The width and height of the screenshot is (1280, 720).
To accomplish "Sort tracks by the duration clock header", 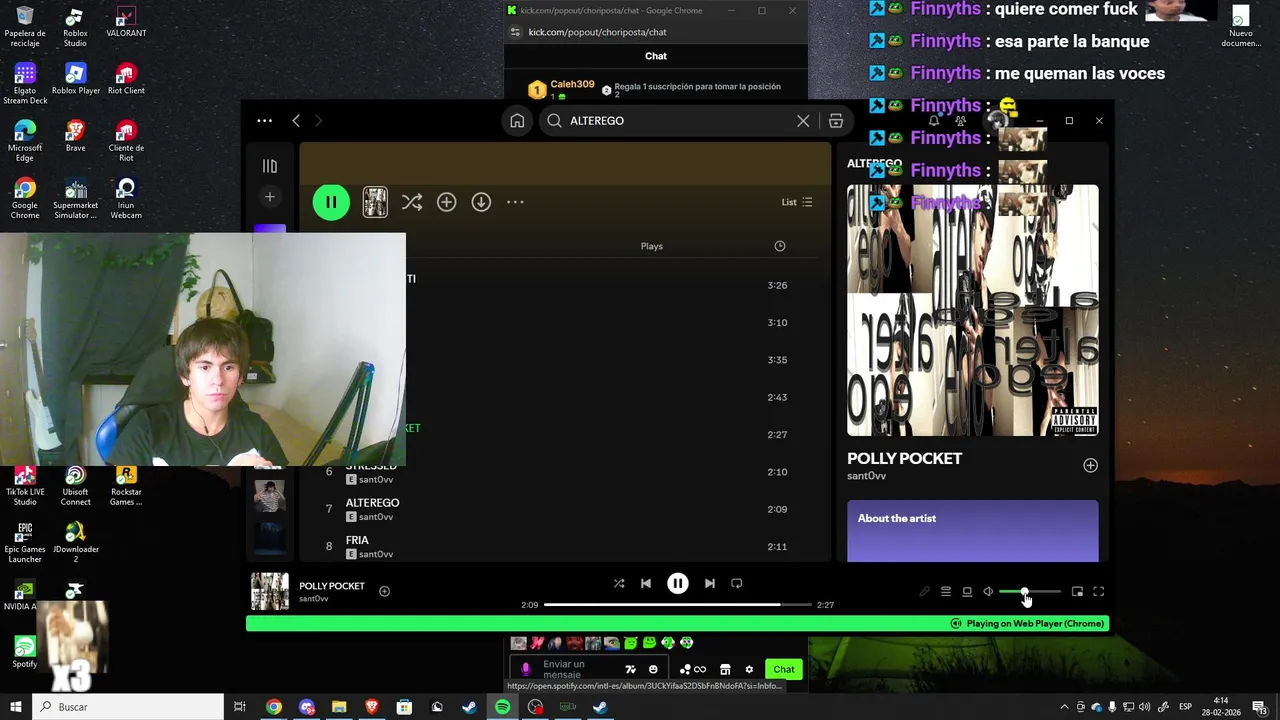I will (780, 246).
